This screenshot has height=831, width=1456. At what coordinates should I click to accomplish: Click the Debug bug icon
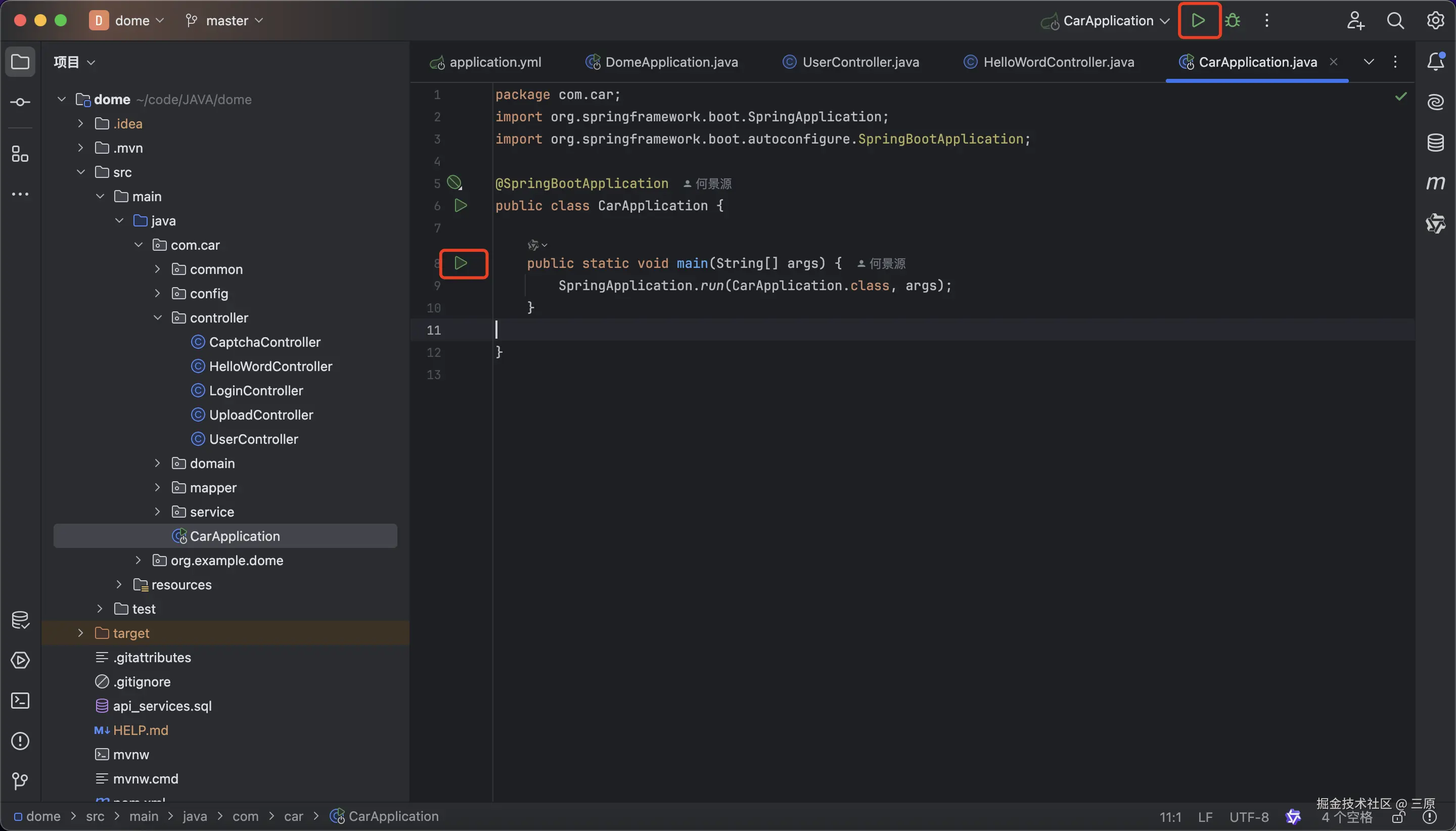click(x=1233, y=21)
